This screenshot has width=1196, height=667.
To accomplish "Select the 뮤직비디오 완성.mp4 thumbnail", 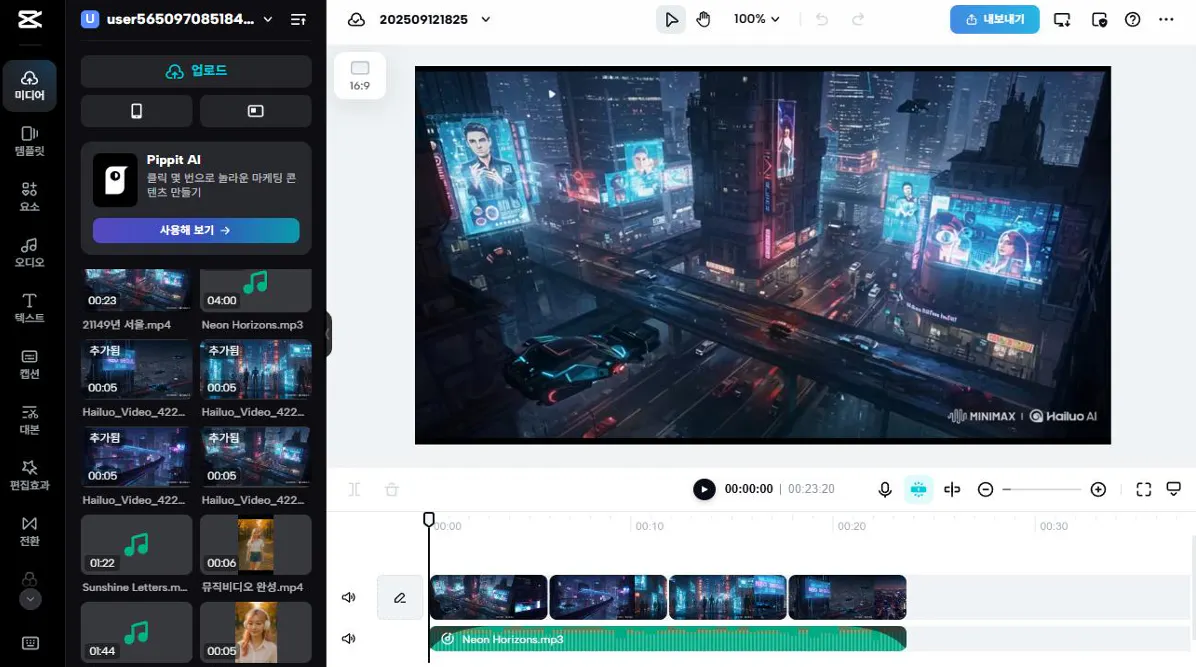I will coord(256,545).
